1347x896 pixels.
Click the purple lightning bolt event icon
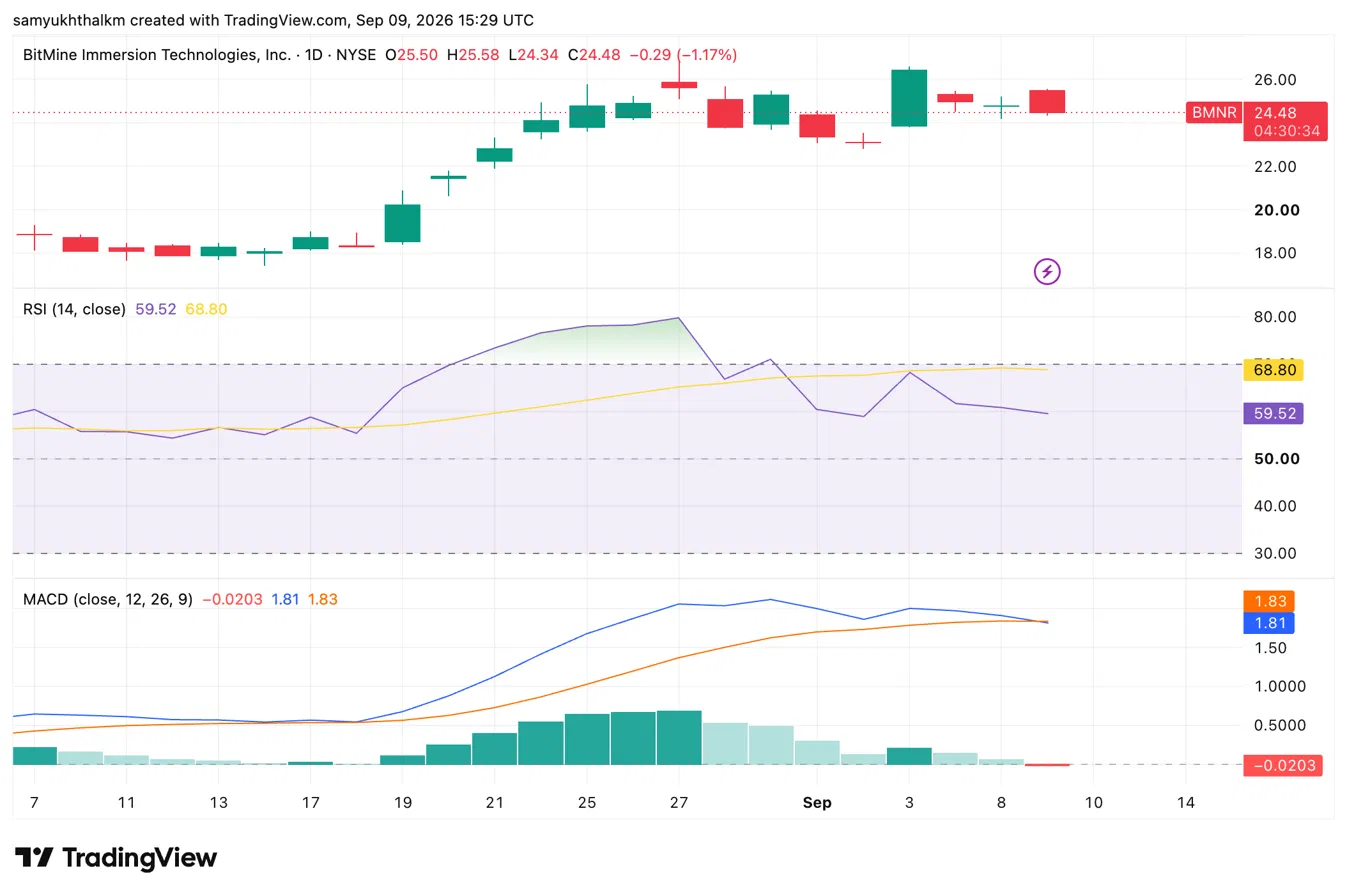pyautogui.click(x=1047, y=271)
